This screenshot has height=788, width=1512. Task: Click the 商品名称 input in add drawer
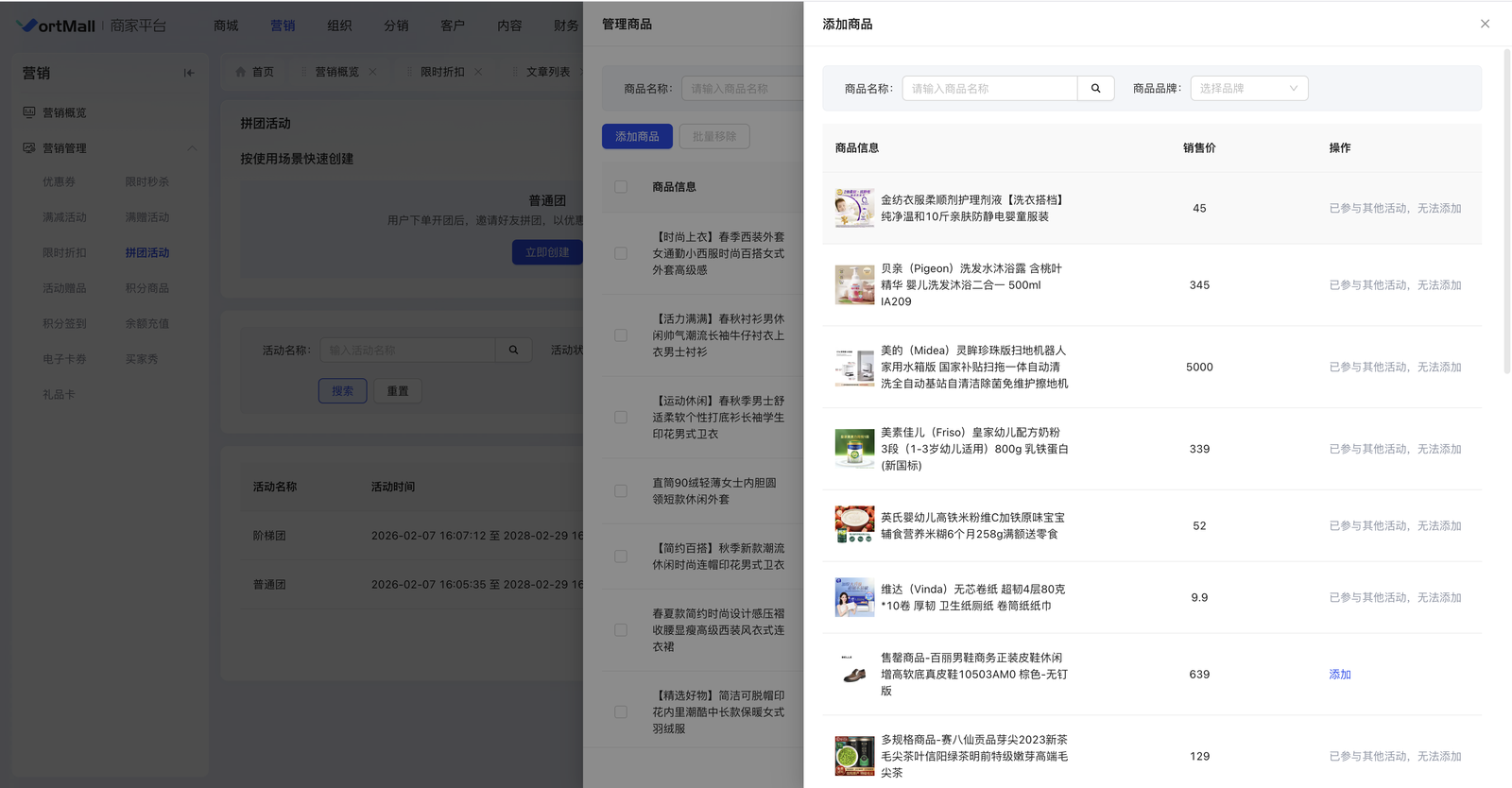click(989, 89)
